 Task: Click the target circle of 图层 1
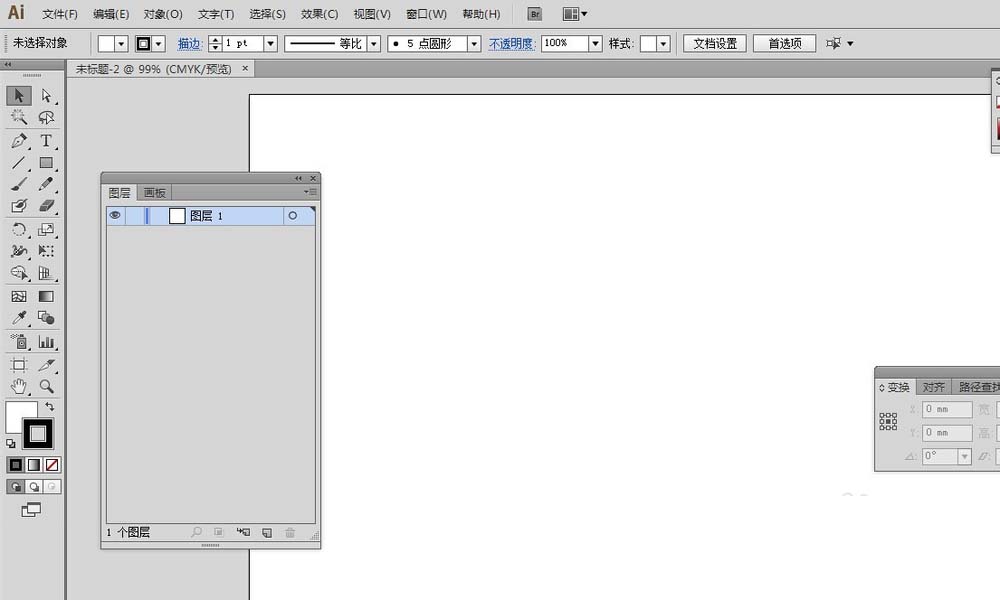click(x=293, y=216)
